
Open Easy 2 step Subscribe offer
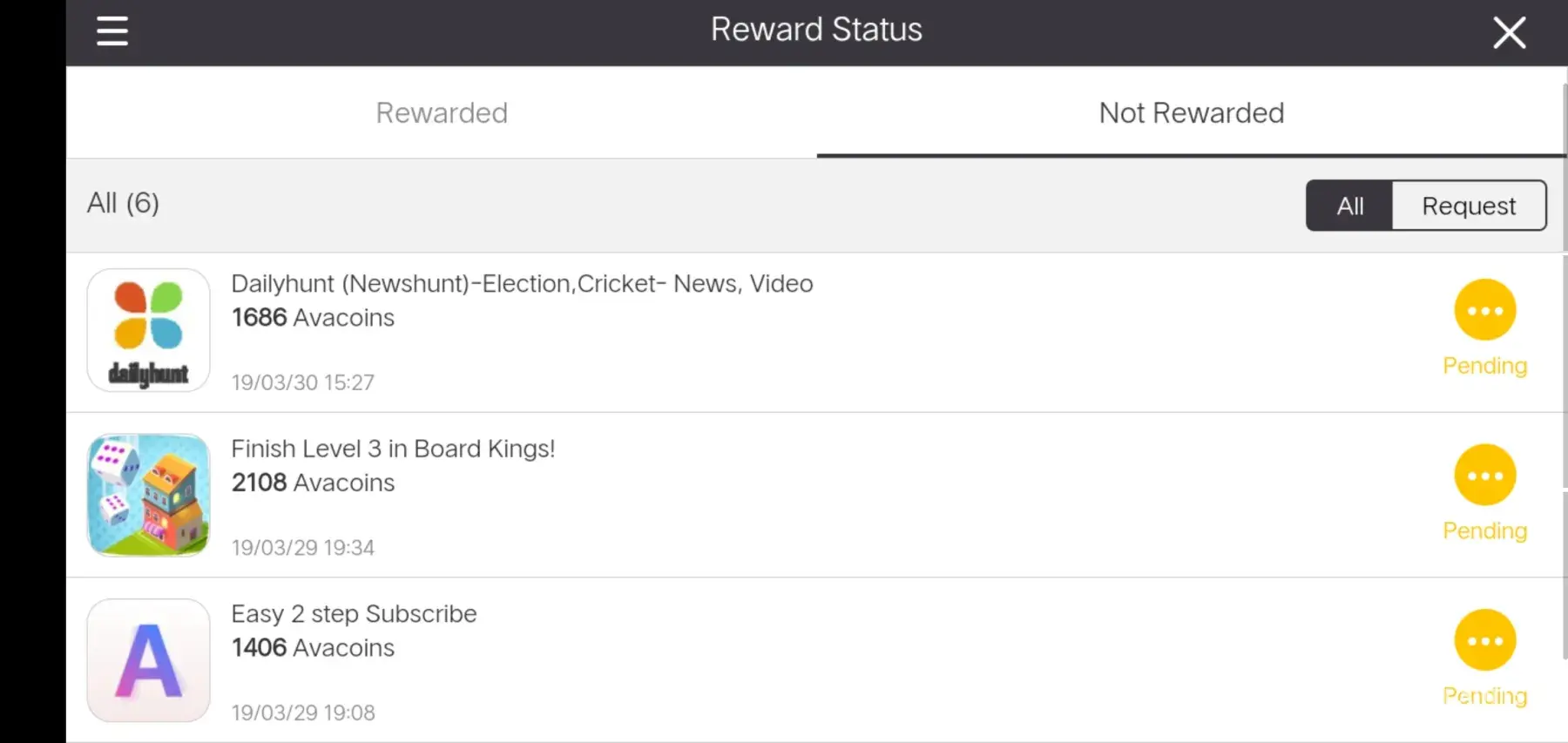(354, 614)
